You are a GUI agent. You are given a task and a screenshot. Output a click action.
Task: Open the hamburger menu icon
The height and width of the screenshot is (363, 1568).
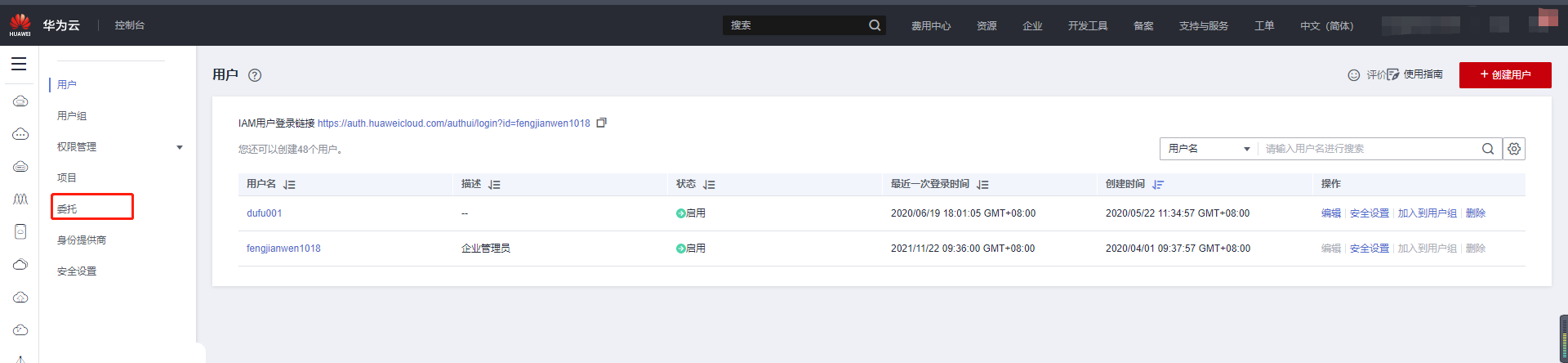[19, 64]
